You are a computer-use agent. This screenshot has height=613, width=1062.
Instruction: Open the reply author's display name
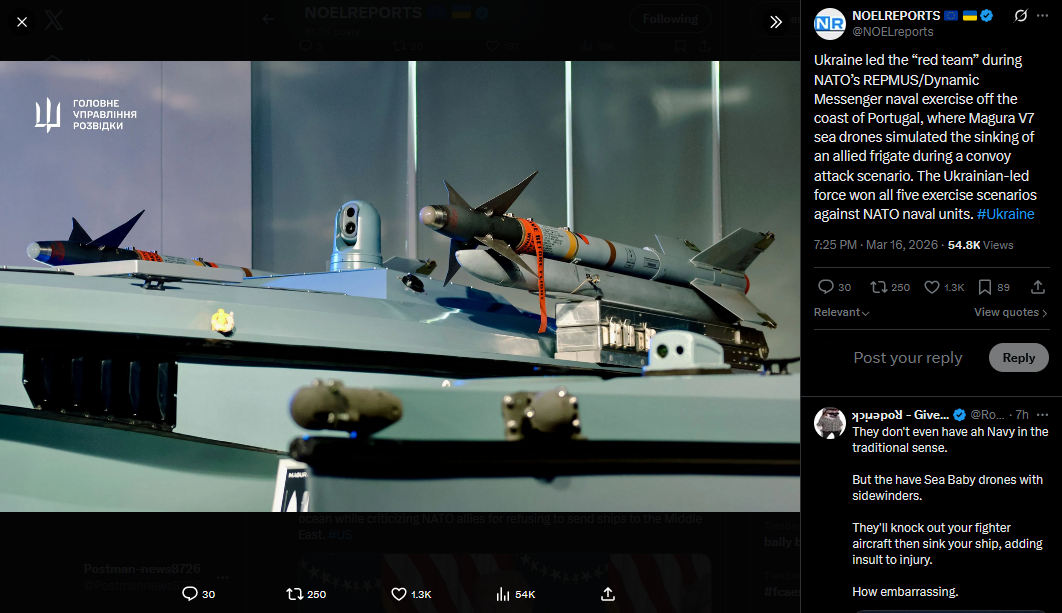pyautogui.click(x=900, y=415)
